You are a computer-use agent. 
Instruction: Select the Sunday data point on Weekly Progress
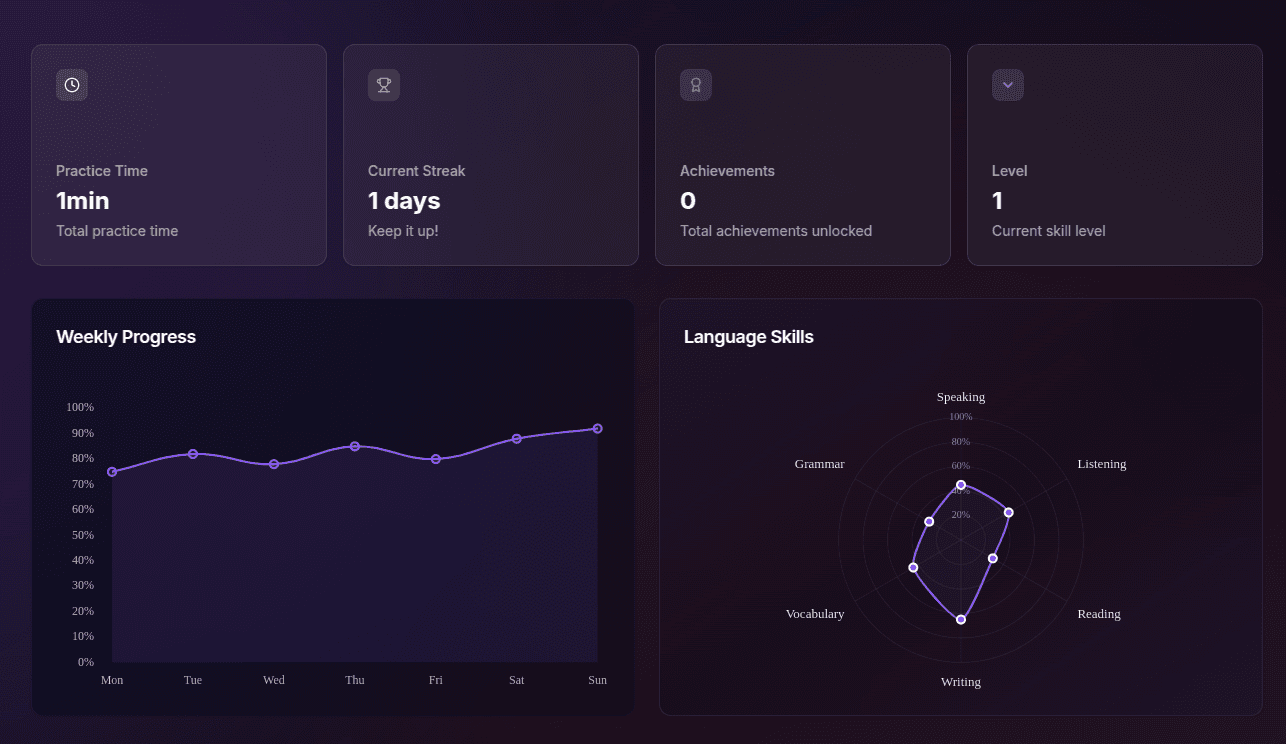pos(597,428)
